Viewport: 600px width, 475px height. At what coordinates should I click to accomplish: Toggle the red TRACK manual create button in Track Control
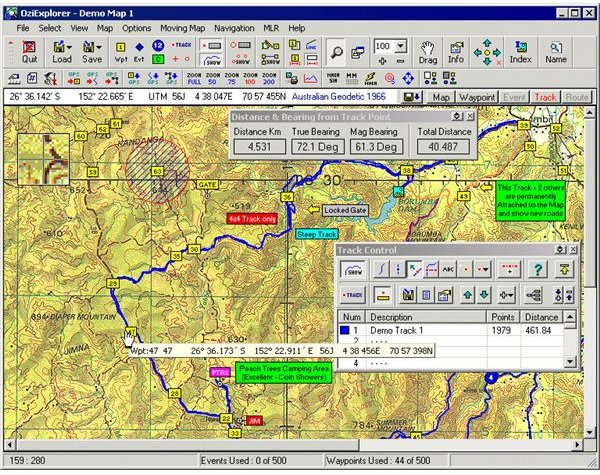pyautogui.click(x=352, y=295)
